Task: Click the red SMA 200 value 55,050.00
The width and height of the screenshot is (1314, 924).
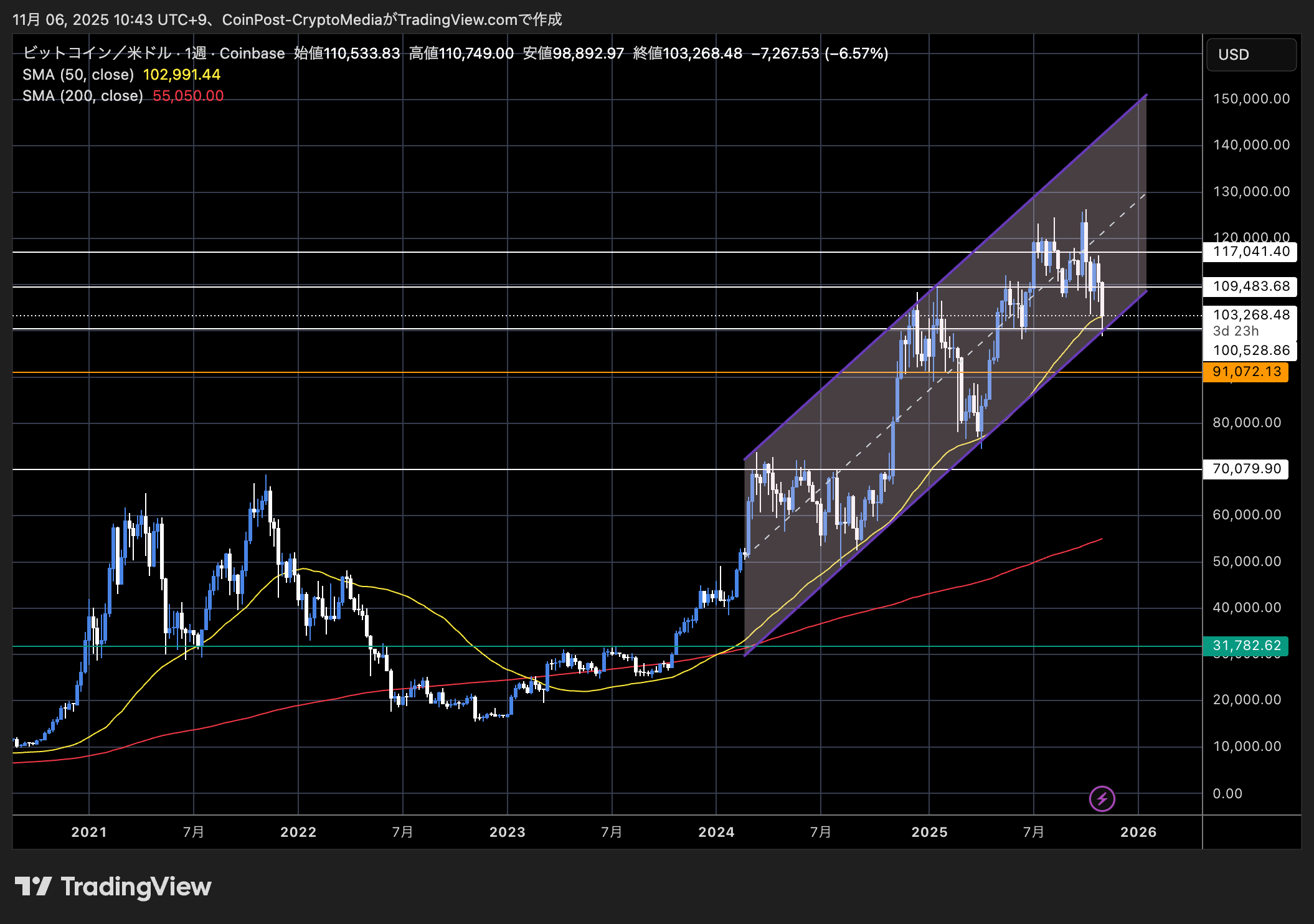Action: coord(188,96)
